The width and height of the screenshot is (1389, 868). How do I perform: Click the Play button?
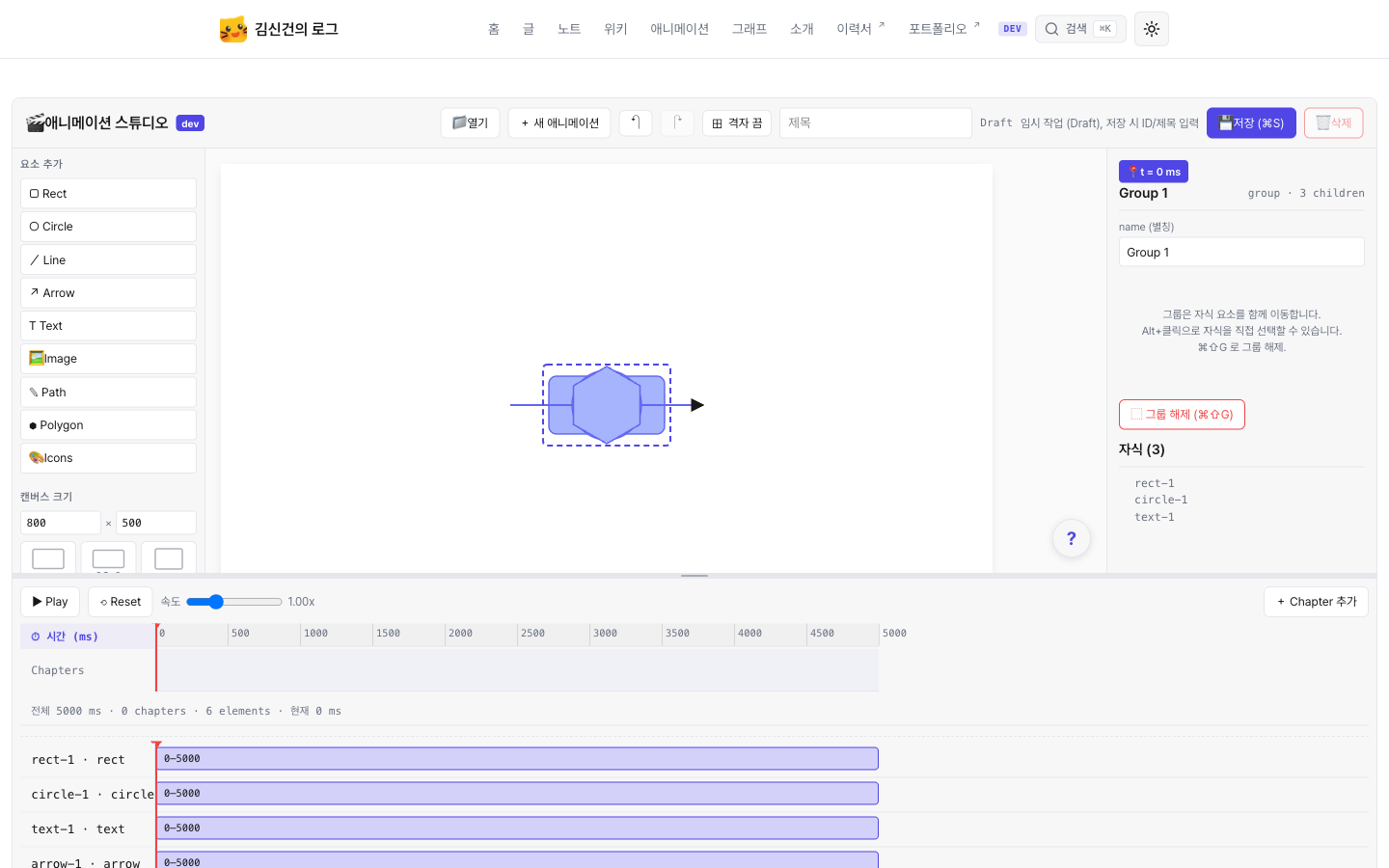[50, 602]
